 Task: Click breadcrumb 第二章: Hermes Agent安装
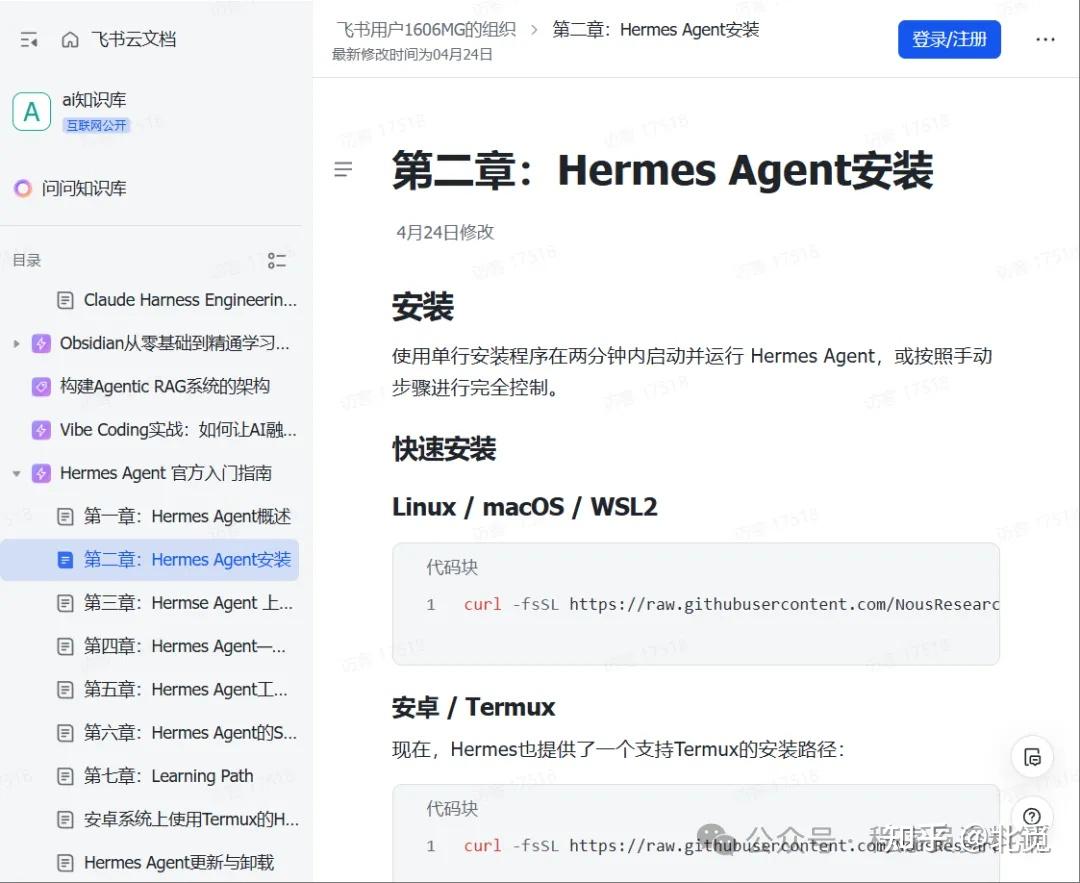pos(656,30)
